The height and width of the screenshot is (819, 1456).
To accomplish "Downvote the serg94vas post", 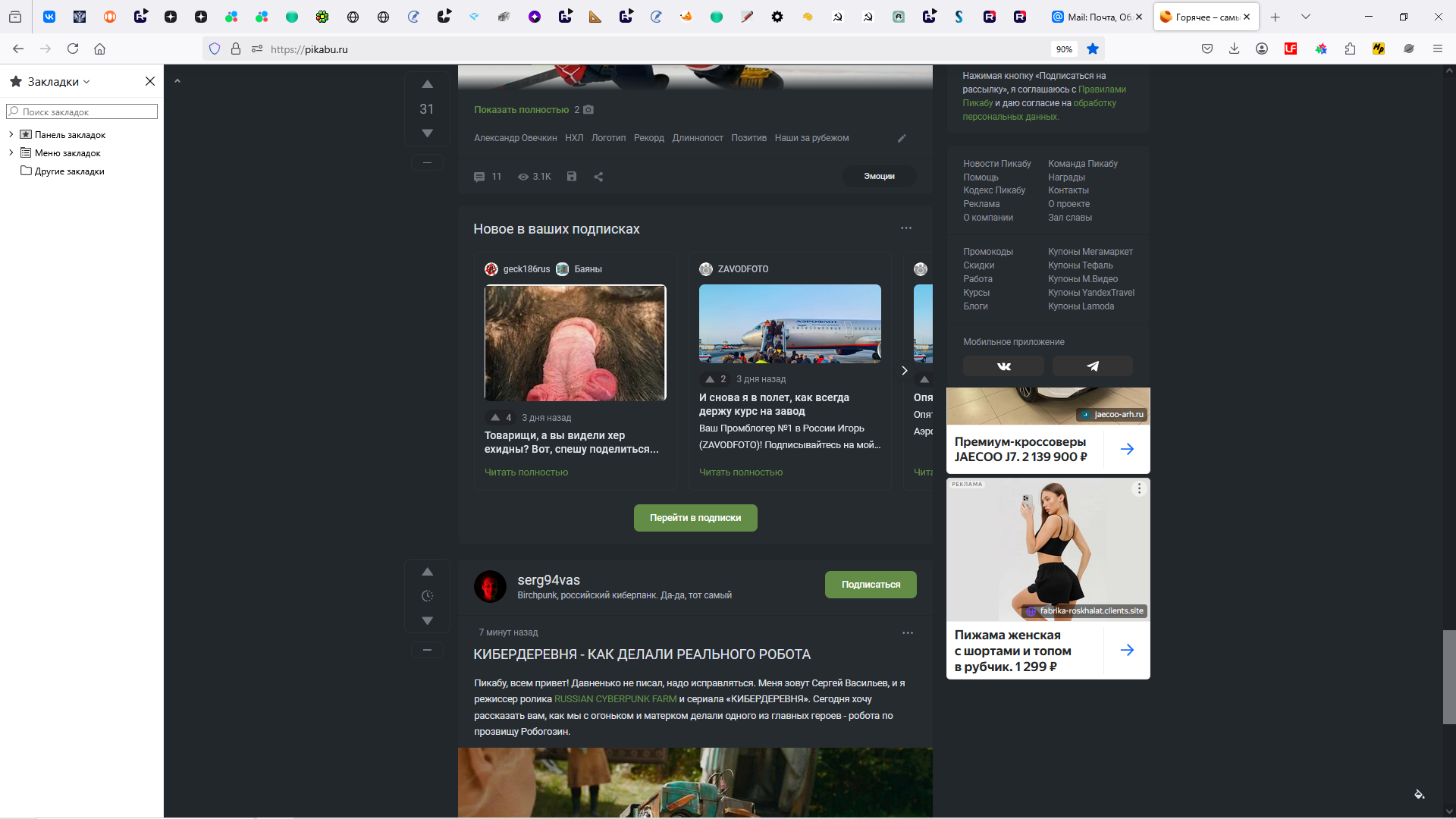I will (427, 620).
